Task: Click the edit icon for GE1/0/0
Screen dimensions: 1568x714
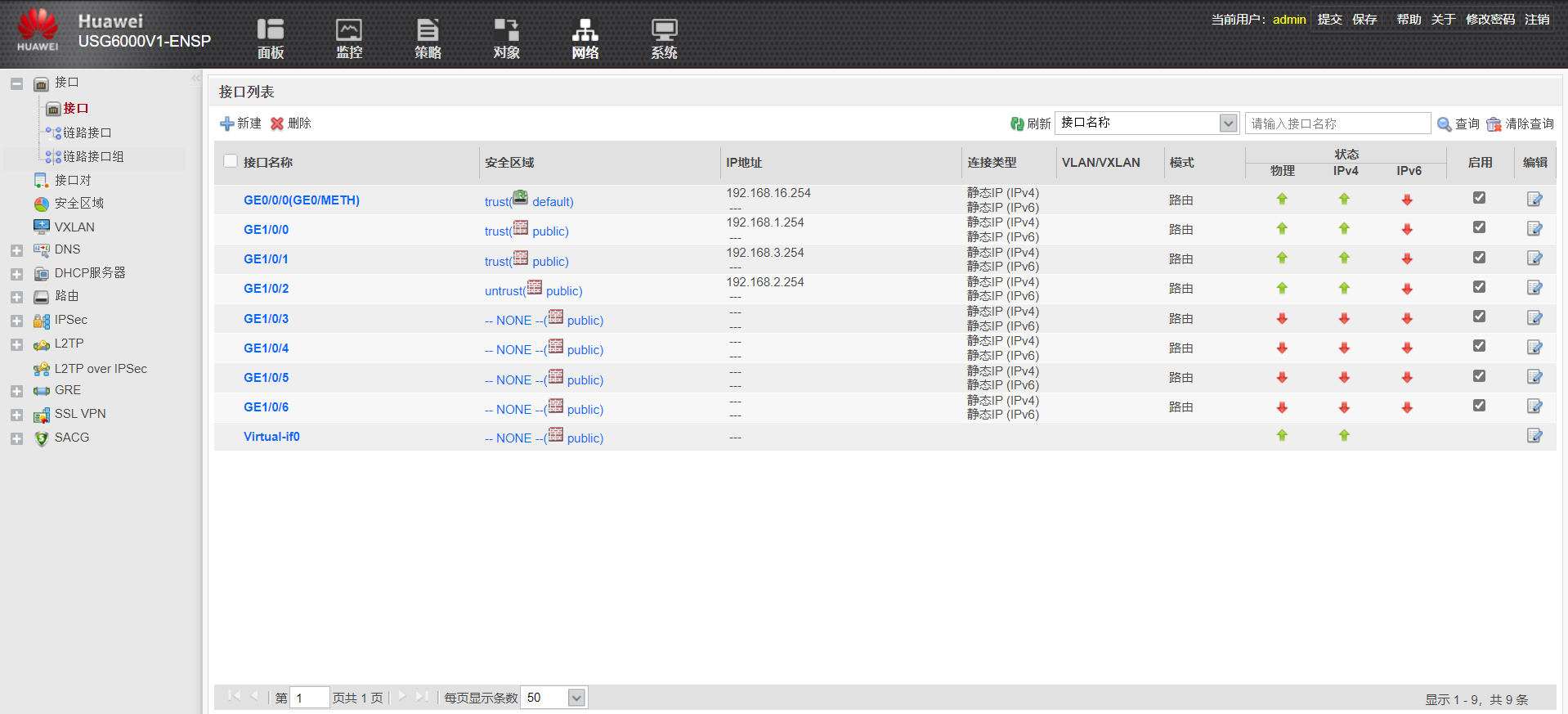Action: click(1534, 228)
